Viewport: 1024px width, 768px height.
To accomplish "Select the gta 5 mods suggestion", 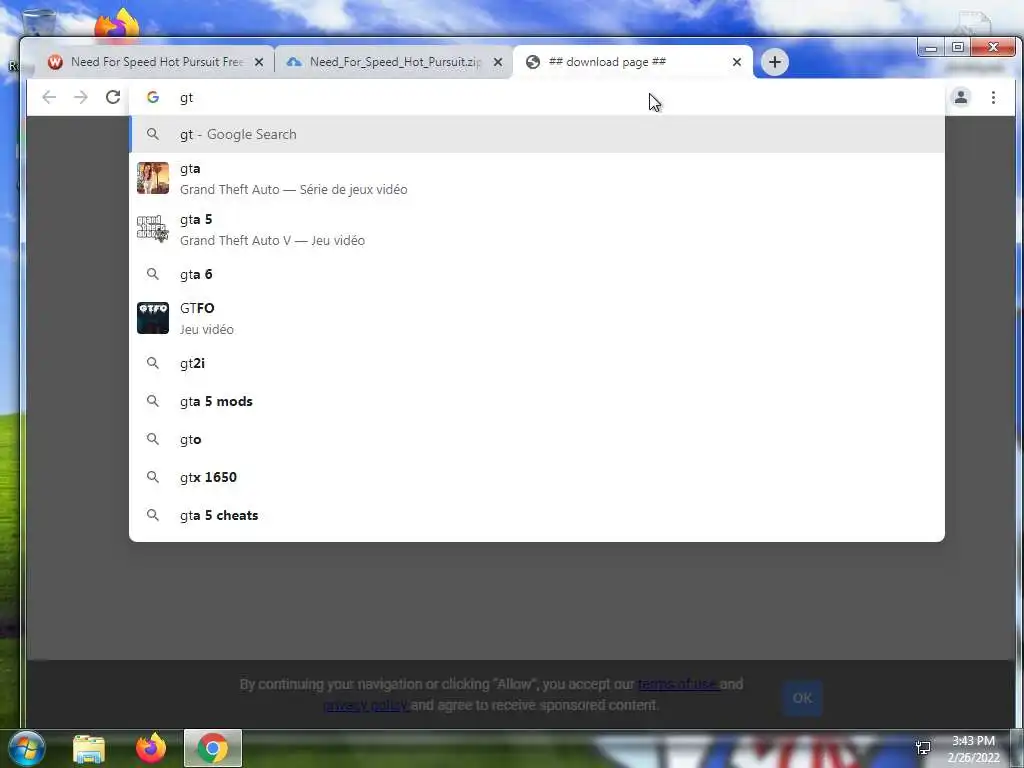I will [x=537, y=401].
